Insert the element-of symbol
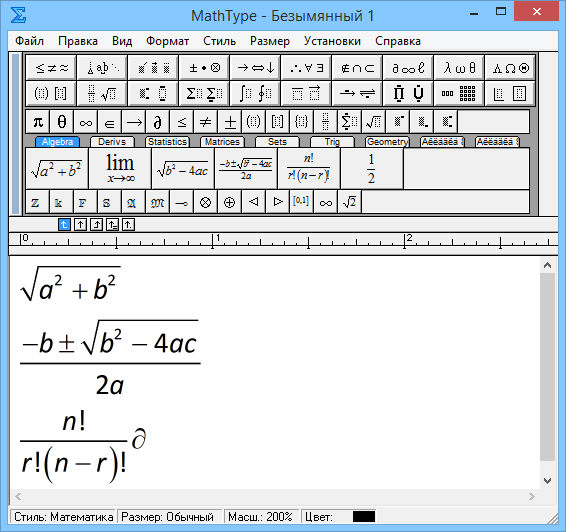Viewport: 566px width, 532px height. pos(109,122)
